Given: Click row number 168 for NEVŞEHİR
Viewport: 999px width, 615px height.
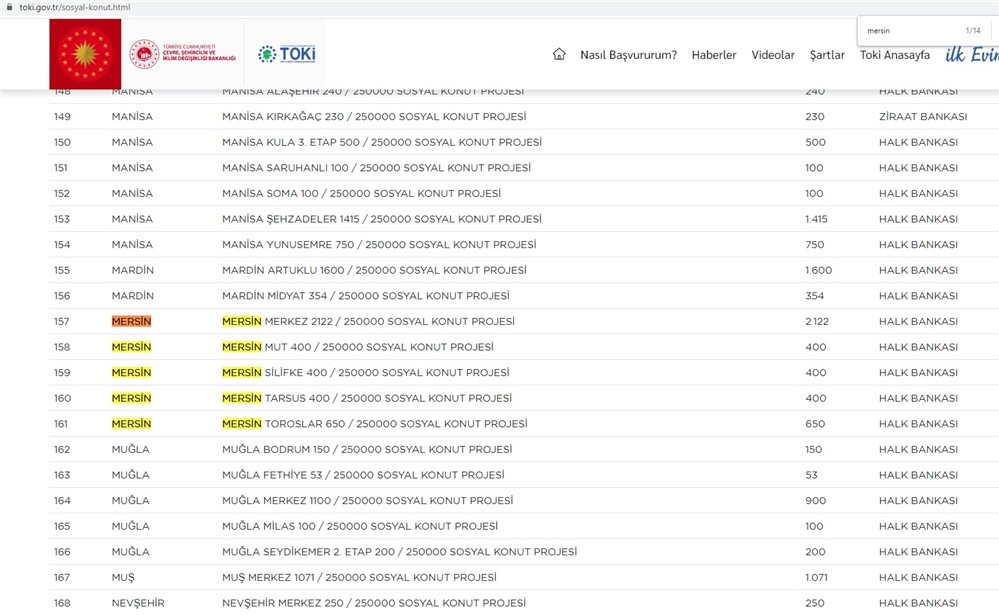Looking at the screenshot, I should 62,603.
